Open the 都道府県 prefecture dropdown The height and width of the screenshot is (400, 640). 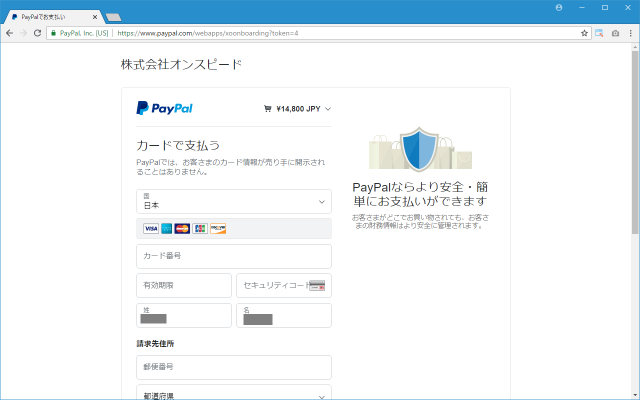[x=234, y=392]
